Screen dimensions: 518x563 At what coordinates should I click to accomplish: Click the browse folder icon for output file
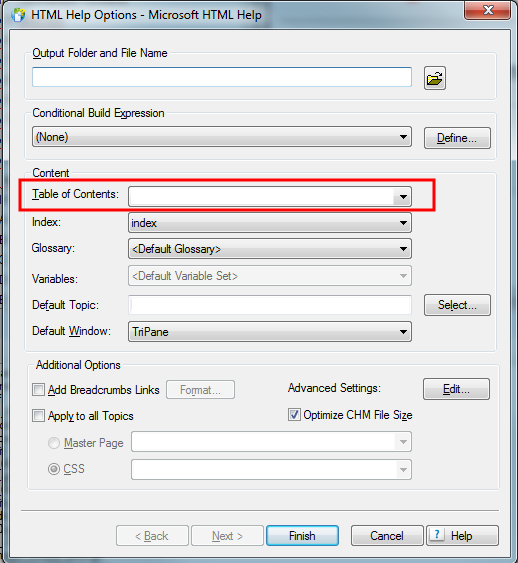point(435,78)
